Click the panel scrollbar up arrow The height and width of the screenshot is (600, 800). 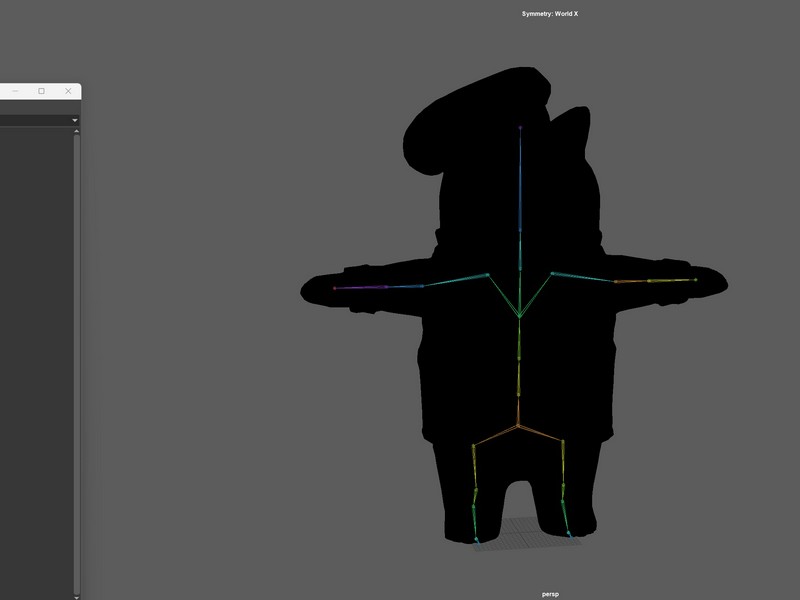point(77,131)
